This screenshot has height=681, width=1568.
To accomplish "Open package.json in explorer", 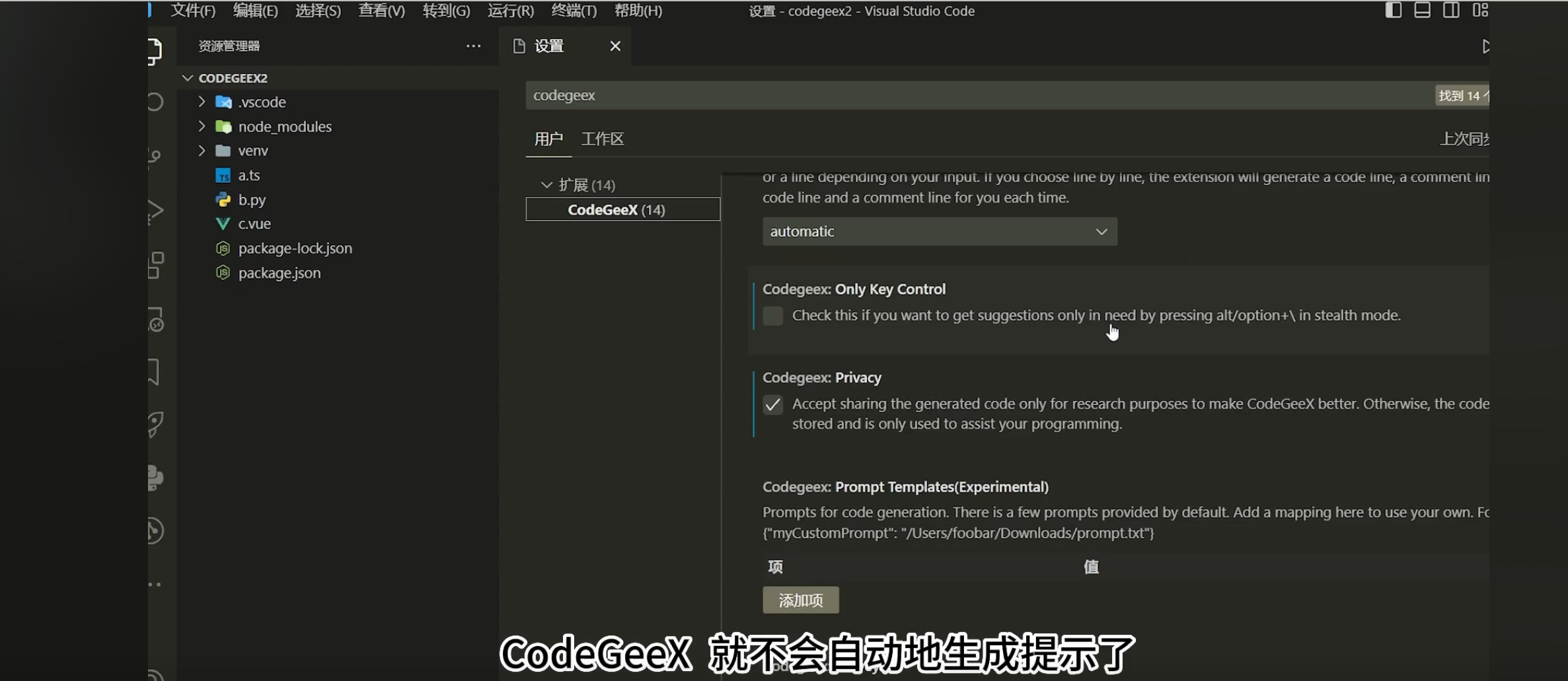I will 279,273.
